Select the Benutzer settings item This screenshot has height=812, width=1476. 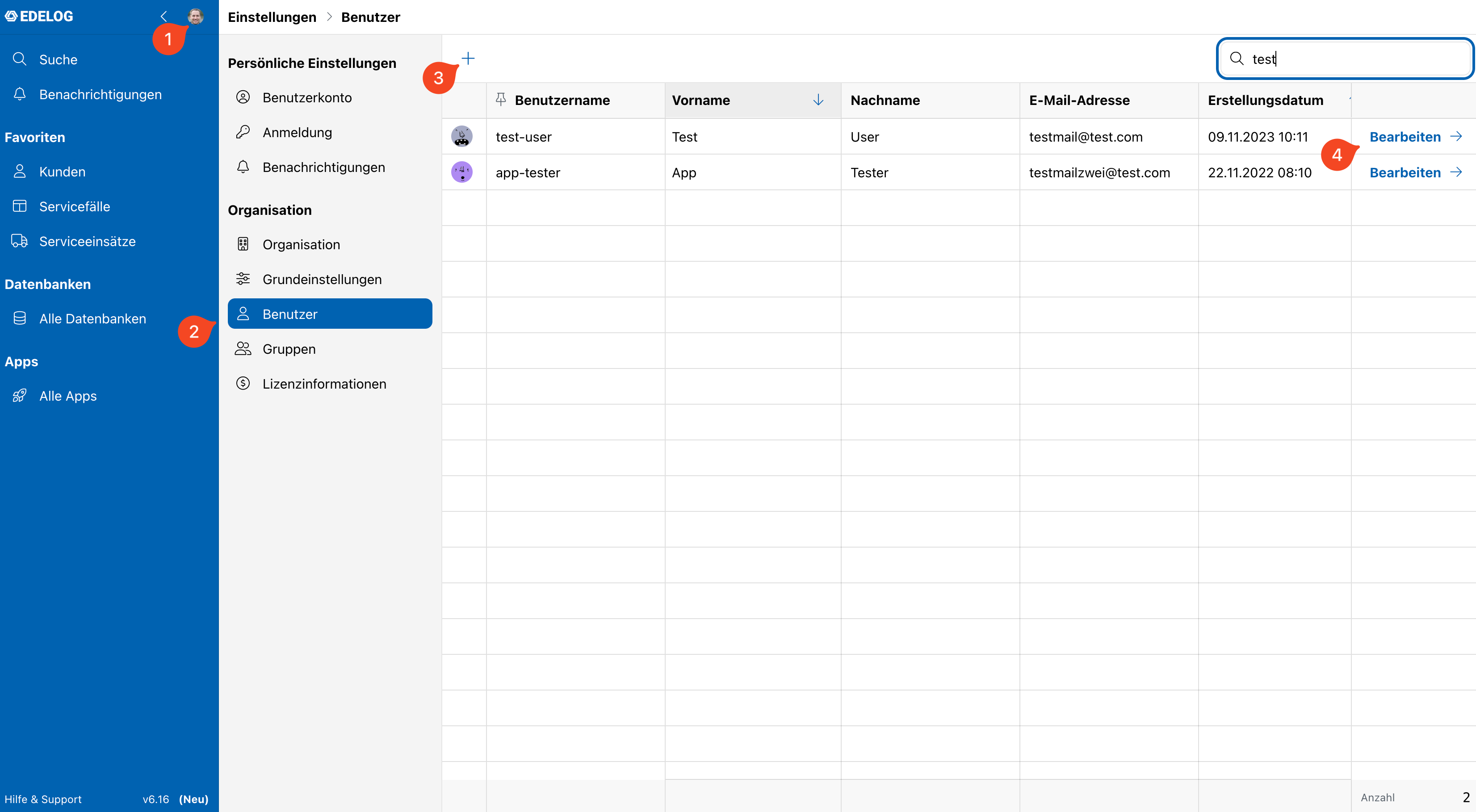[330, 314]
